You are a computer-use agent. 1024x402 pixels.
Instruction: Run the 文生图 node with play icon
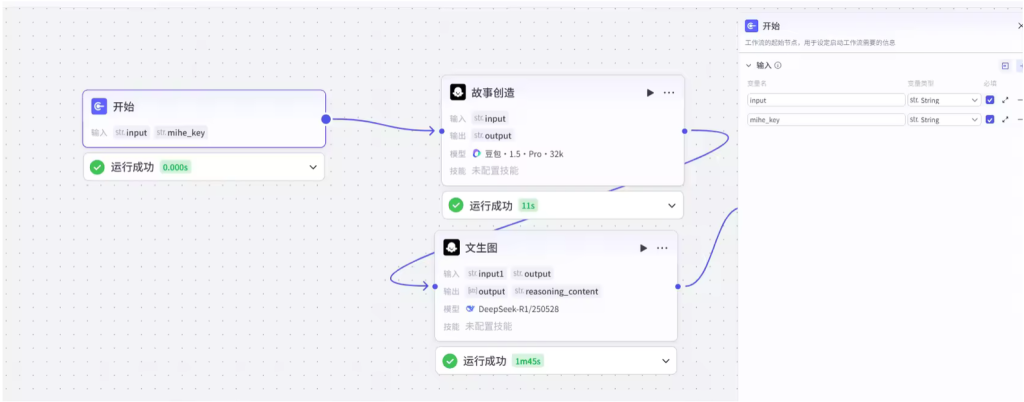(x=643, y=248)
